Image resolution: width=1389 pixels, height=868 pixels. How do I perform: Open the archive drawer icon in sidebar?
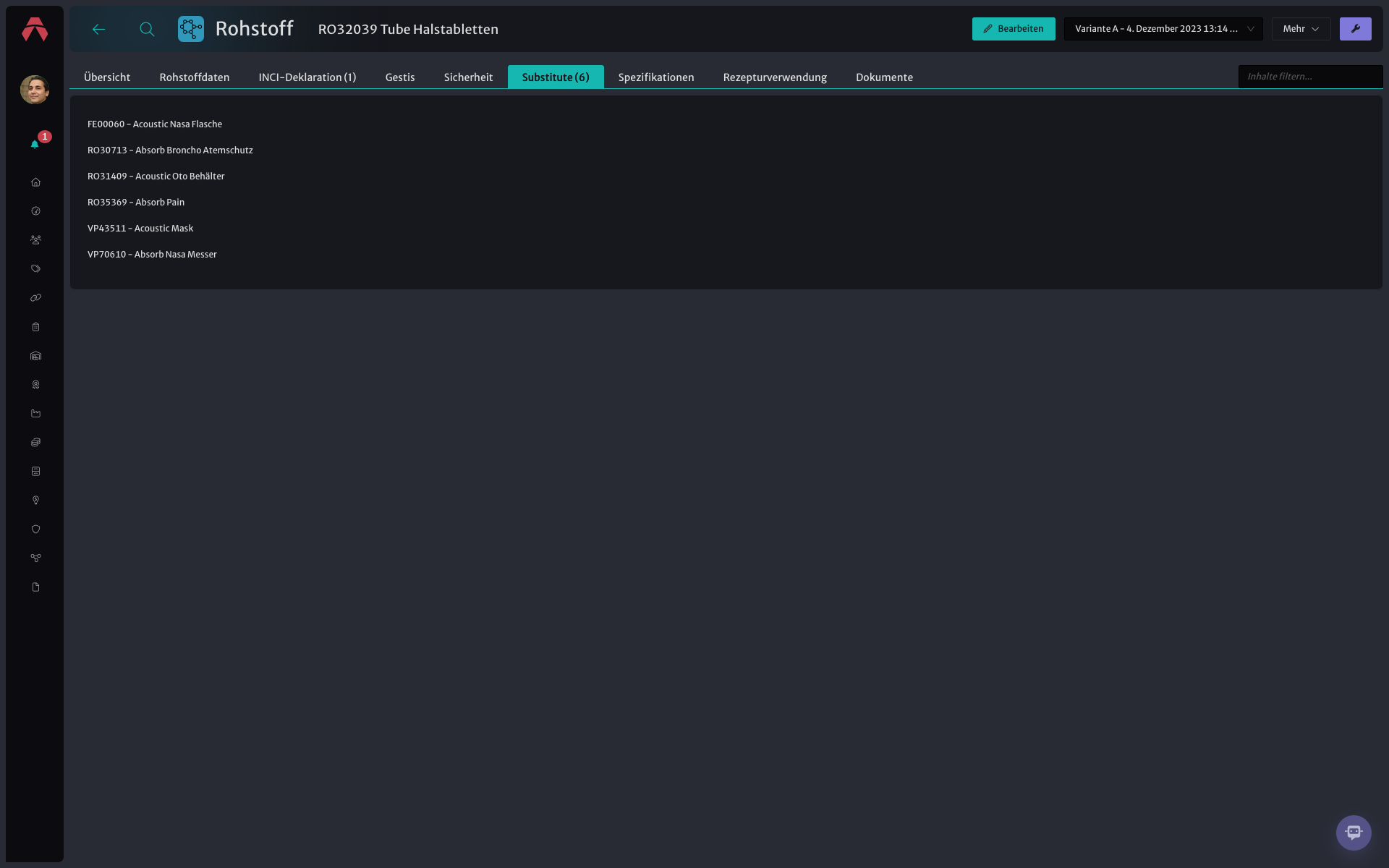coord(35,472)
